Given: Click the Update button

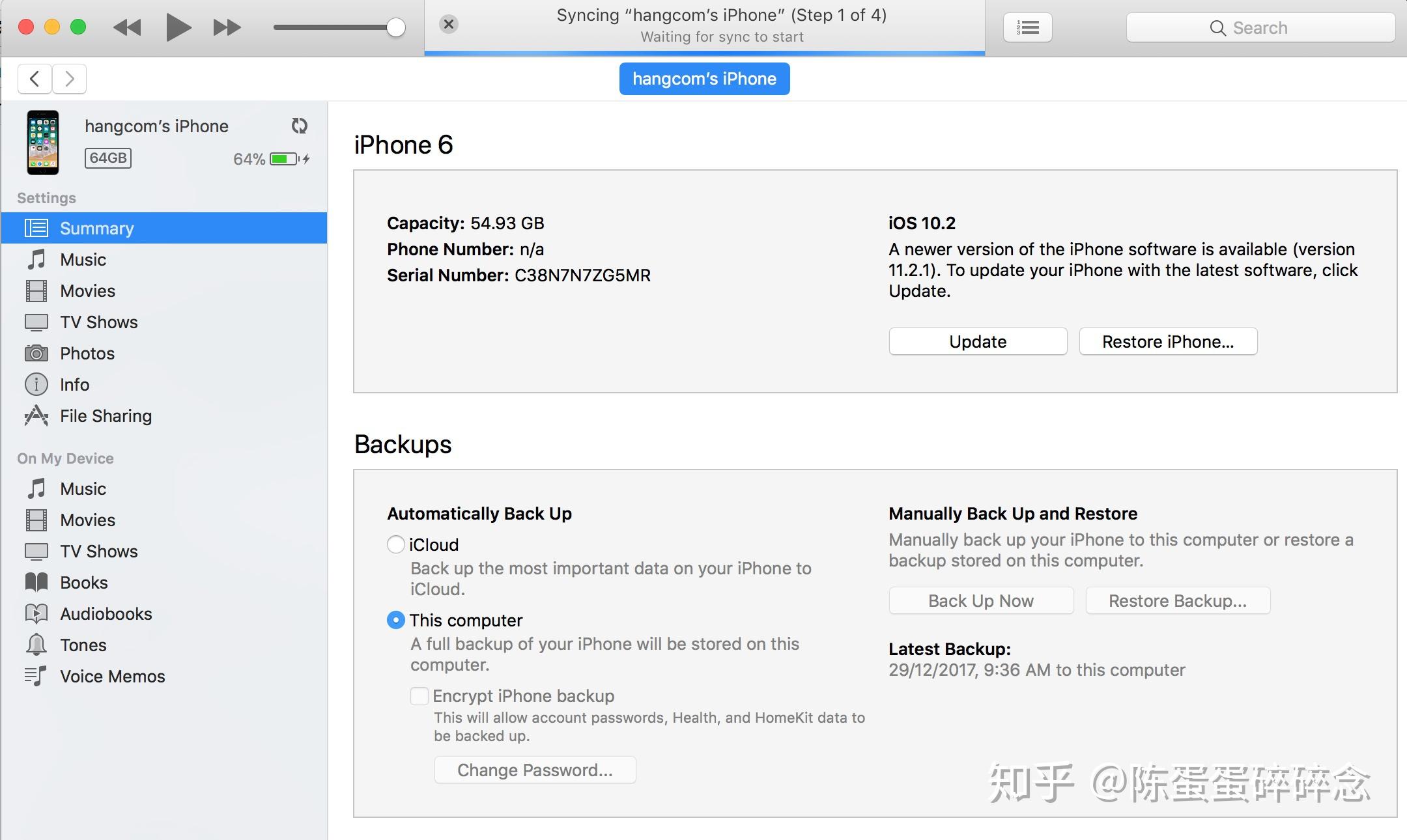Looking at the screenshot, I should [978, 342].
